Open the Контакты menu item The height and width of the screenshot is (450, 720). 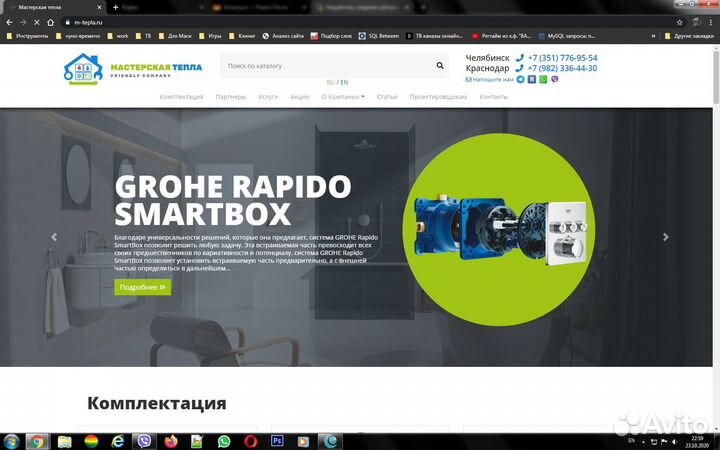[494, 97]
